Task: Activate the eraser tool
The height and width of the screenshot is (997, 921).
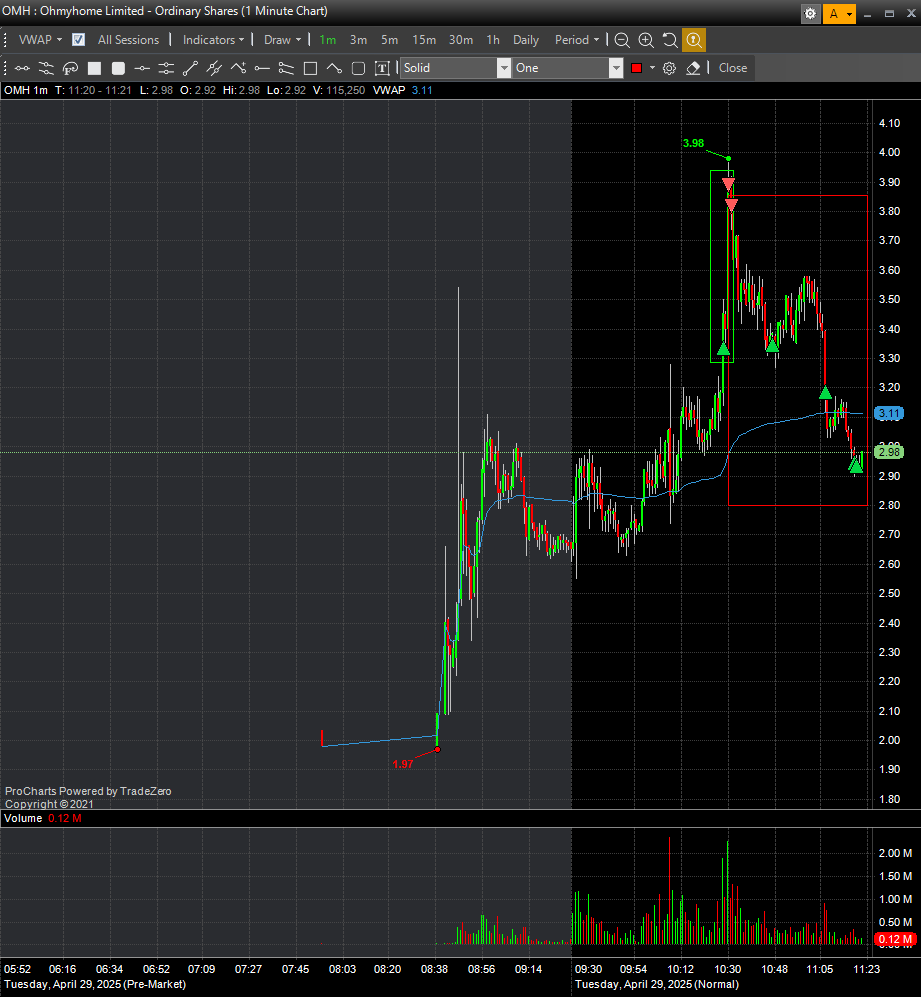Action: [x=693, y=68]
